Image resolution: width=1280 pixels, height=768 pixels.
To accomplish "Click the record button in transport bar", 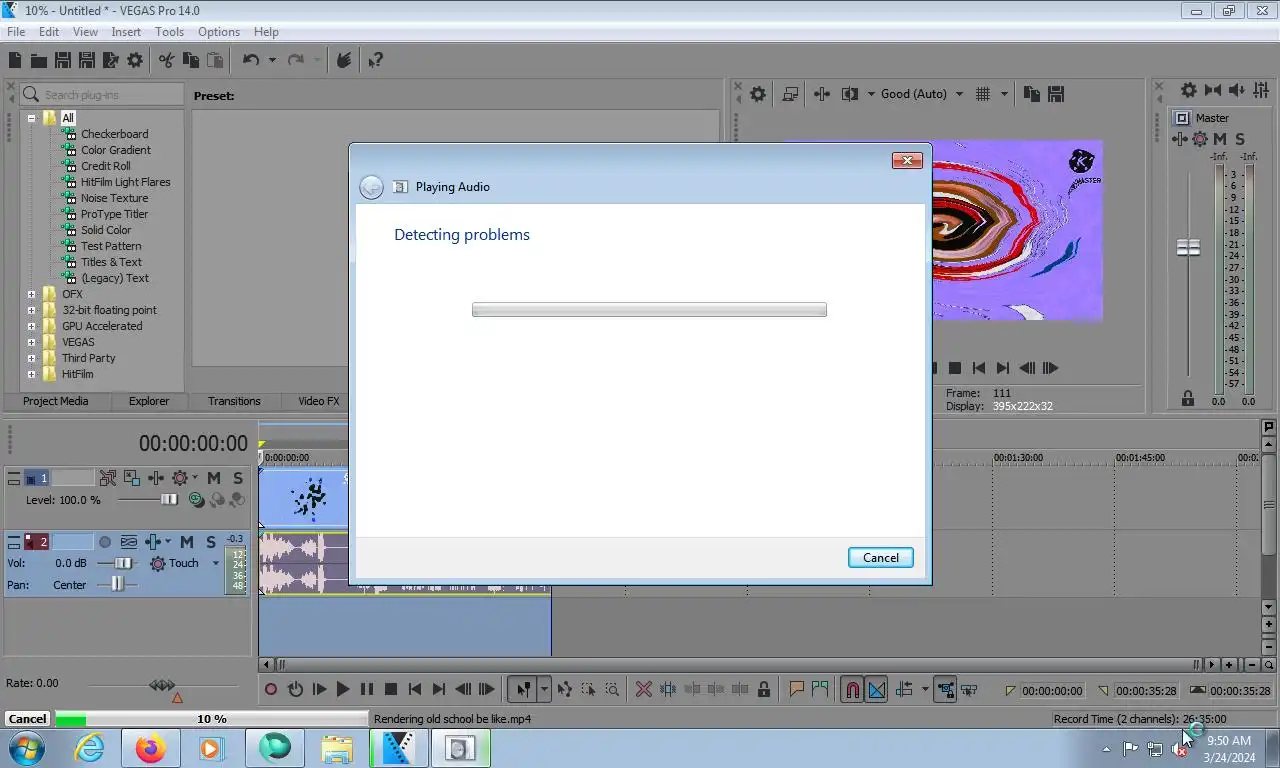I will (x=271, y=689).
